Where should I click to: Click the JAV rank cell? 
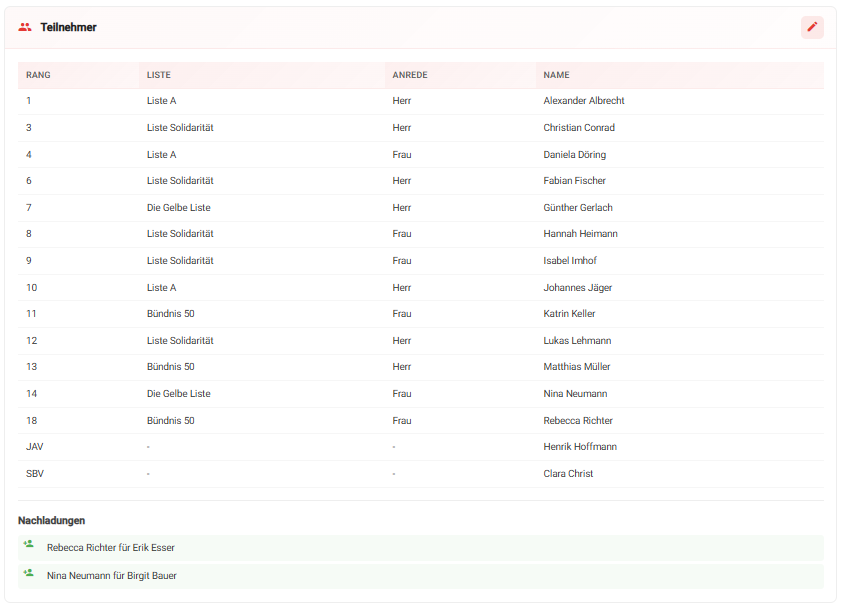click(x=34, y=447)
